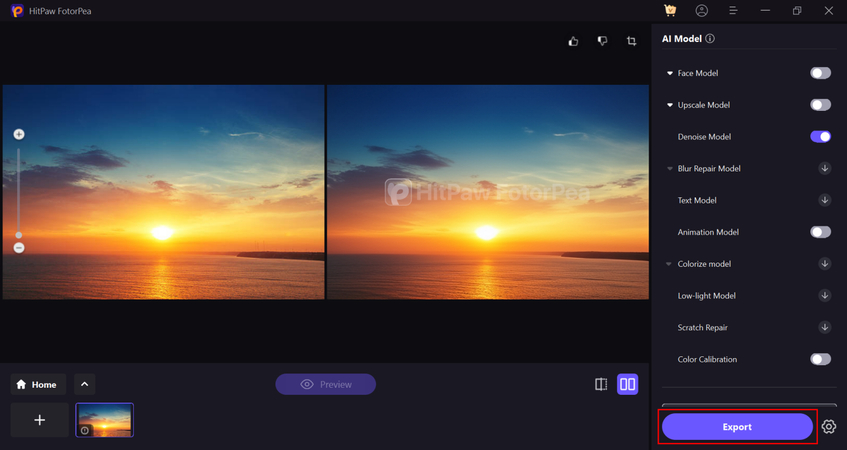Click the Export button
The width and height of the screenshot is (847, 450).
click(737, 427)
